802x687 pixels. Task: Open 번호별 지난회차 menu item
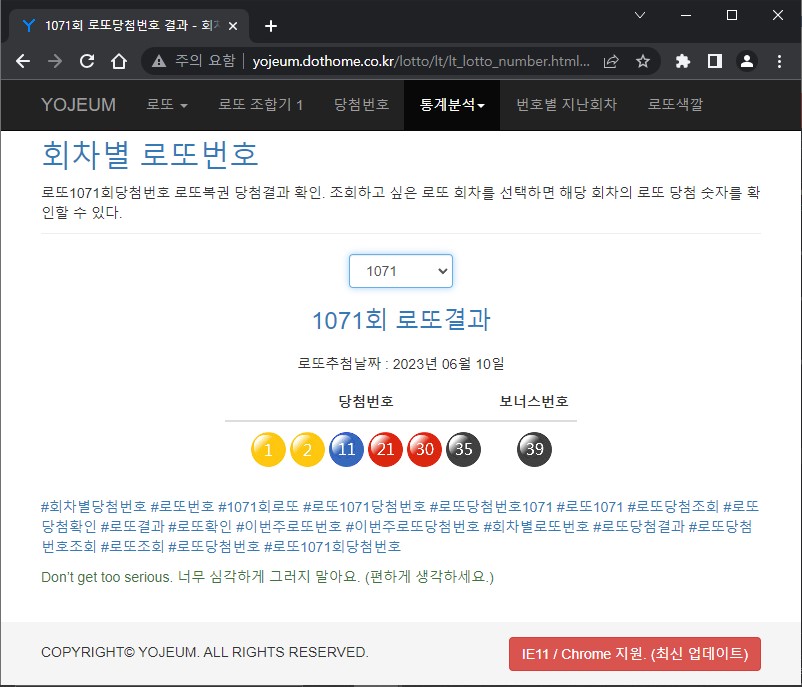[566, 105]
